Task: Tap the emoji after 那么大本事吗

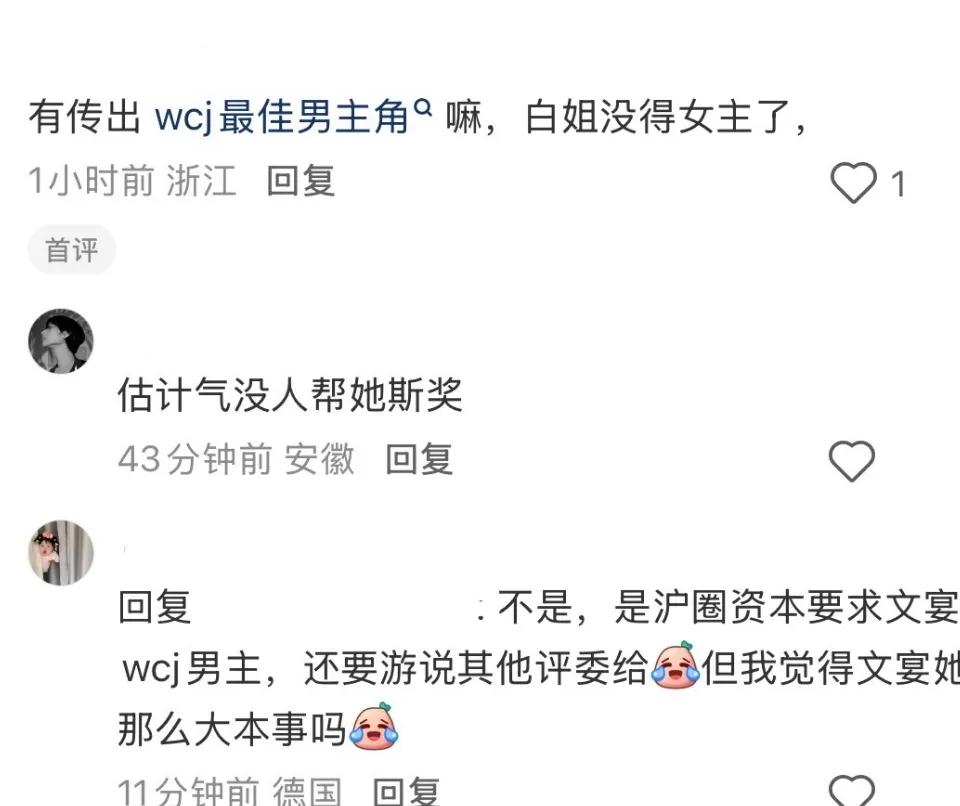Action: pyautogui.click(x=373, y=726)
